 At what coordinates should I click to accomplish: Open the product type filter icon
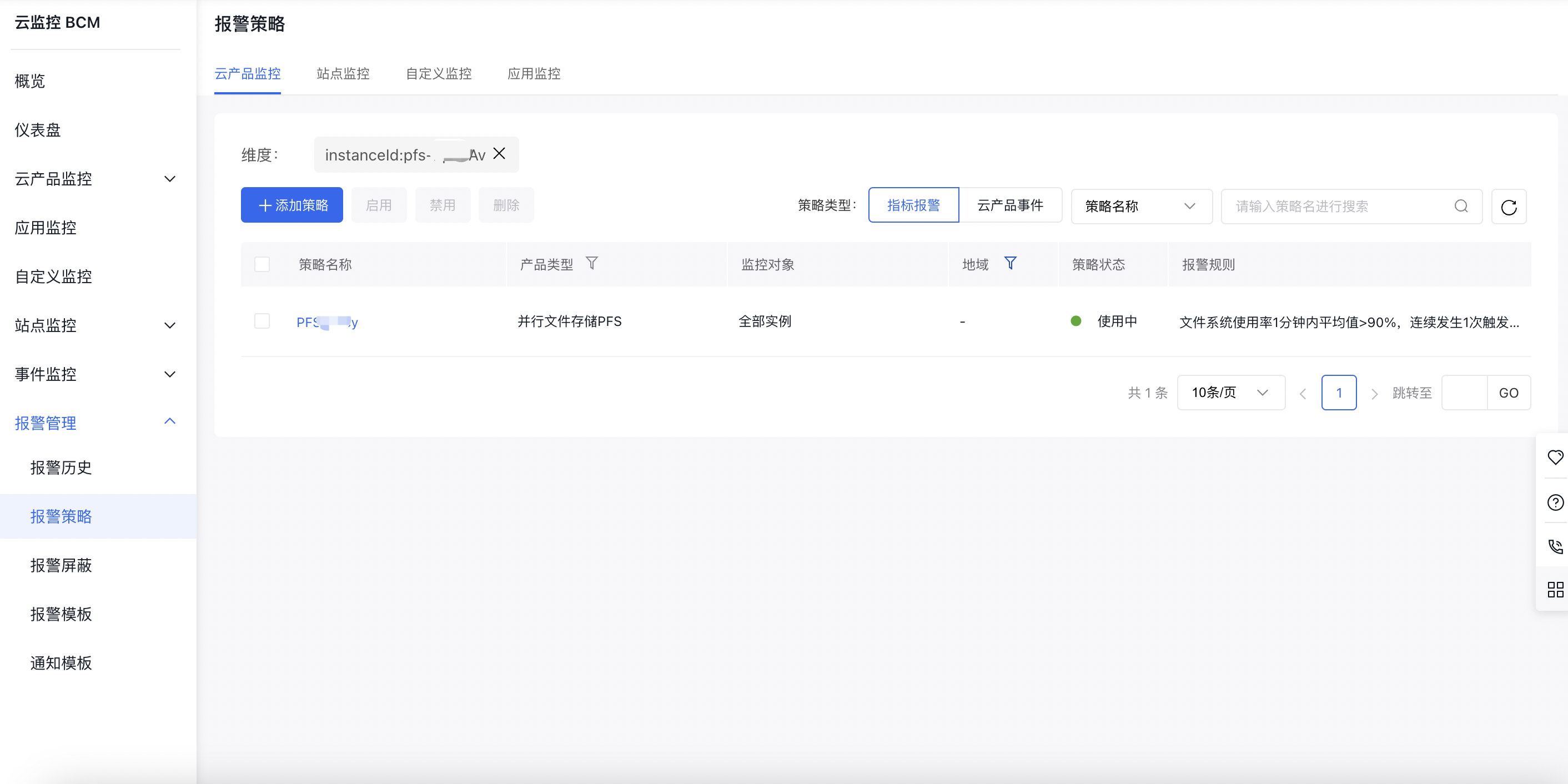click(x=592, y=264)
